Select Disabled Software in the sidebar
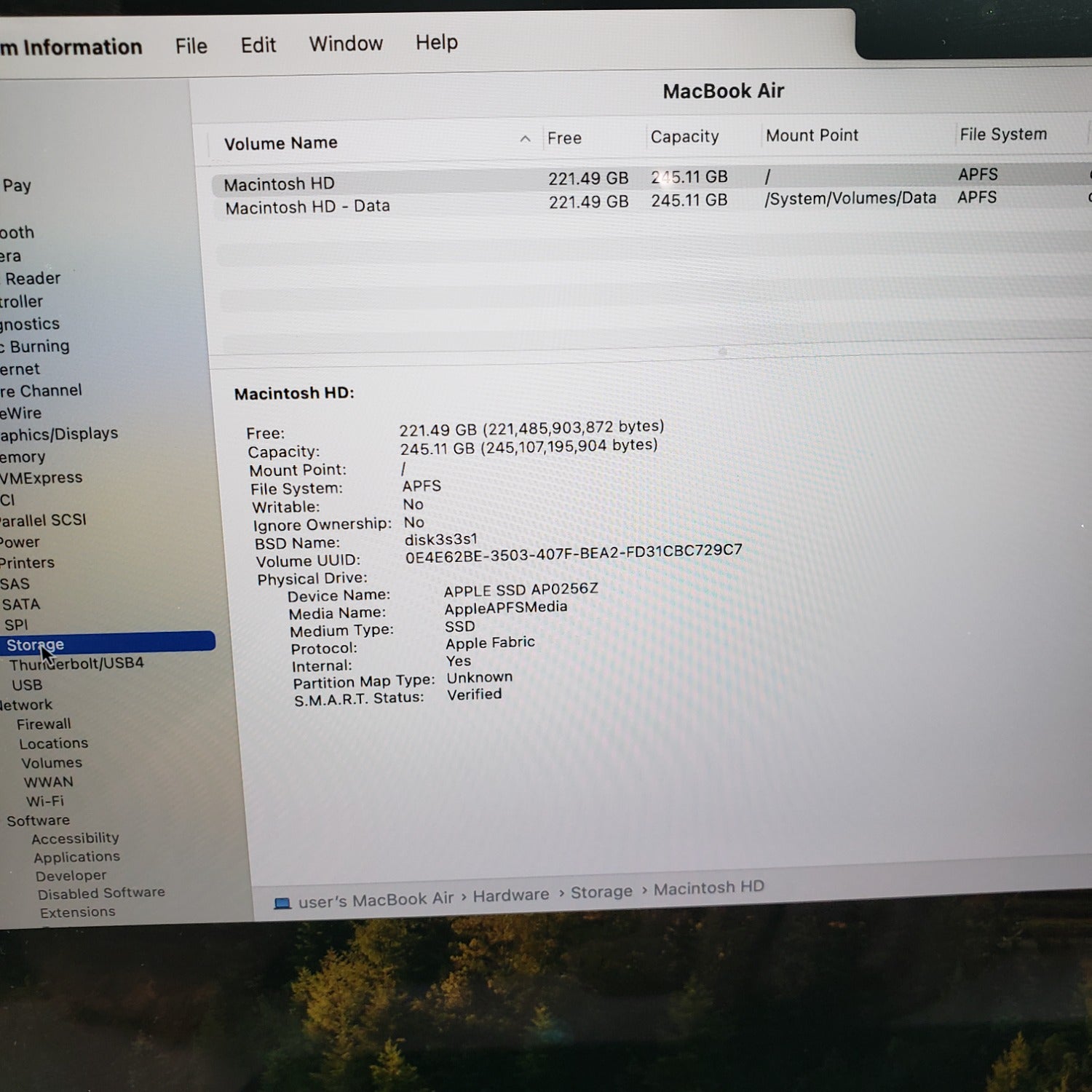The height and width of the screenshot is (1092, 1092). (x=101, y=893)
